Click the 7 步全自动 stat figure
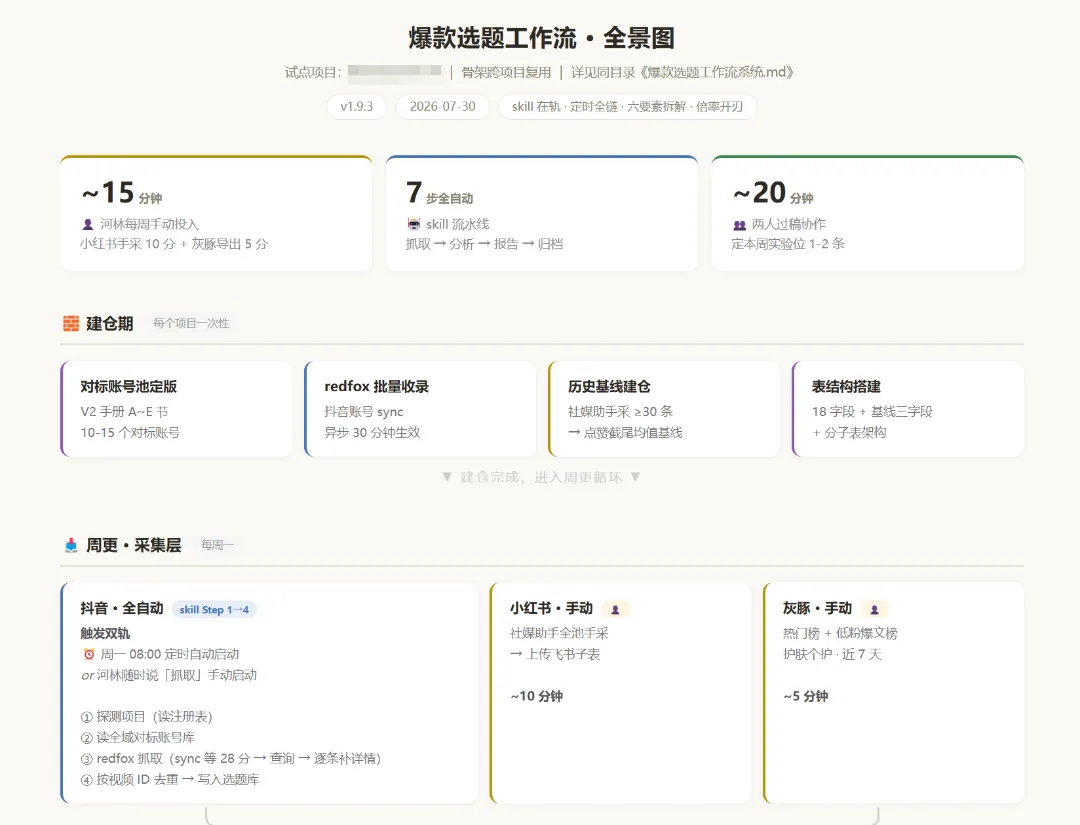The image size is (1080, 825). [439, 193]
